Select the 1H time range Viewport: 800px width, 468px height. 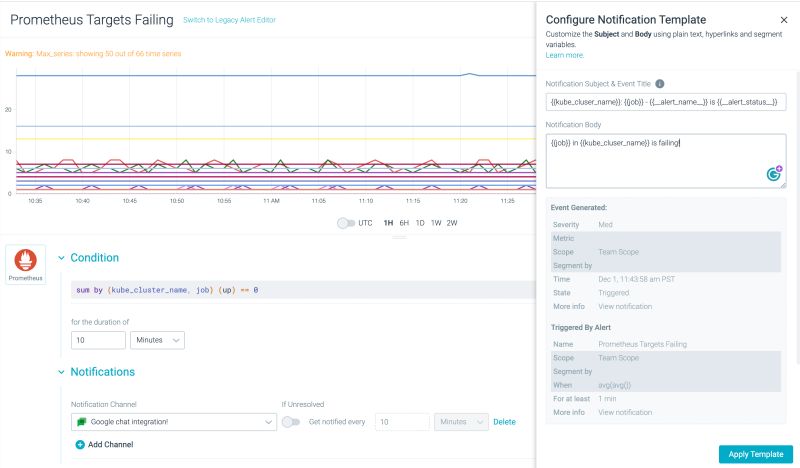point(388,223)
